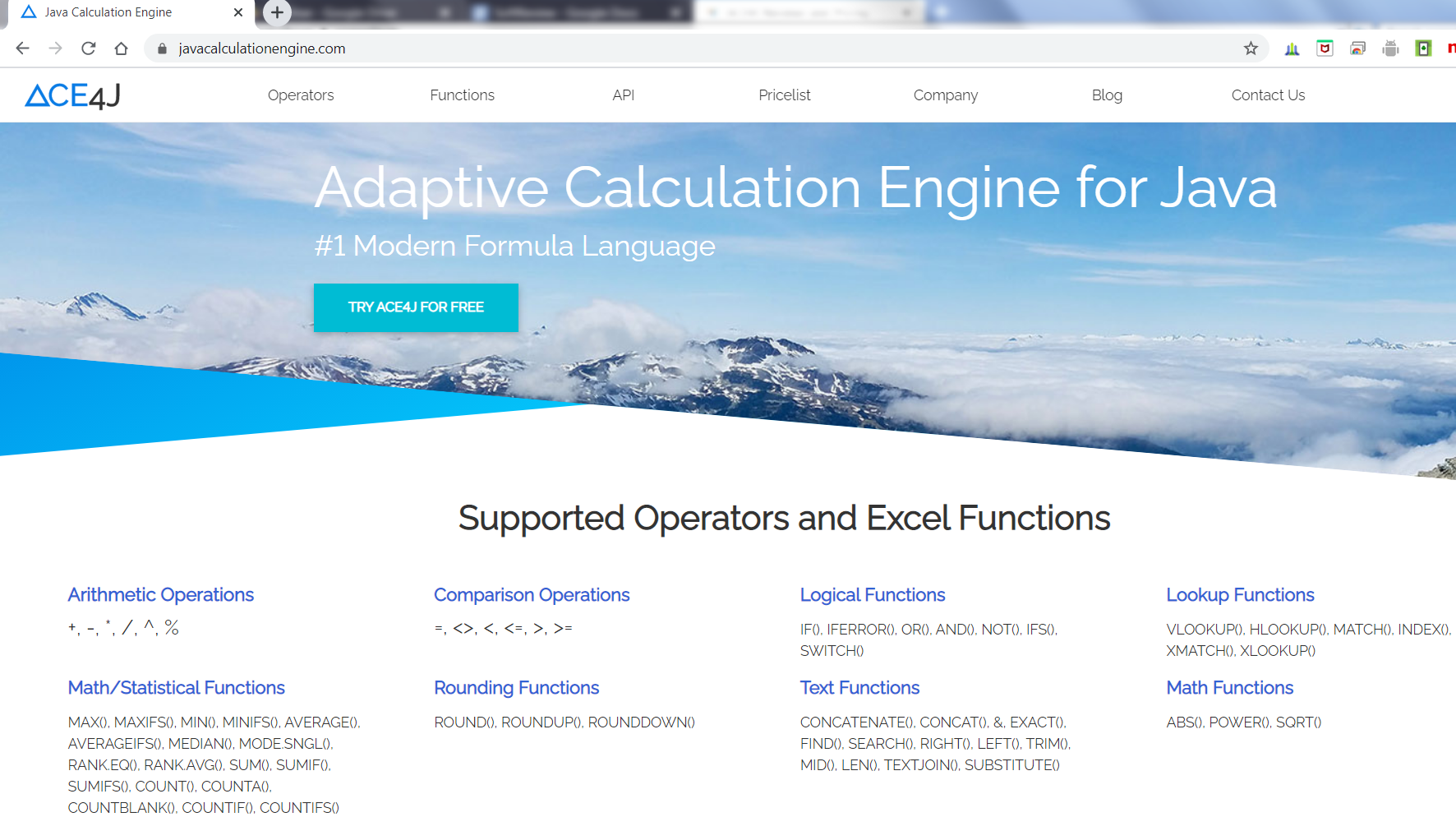Viewport: 1456px width, 817px height.
Task: Open the Functions navigation item
Action: (463, 95)
